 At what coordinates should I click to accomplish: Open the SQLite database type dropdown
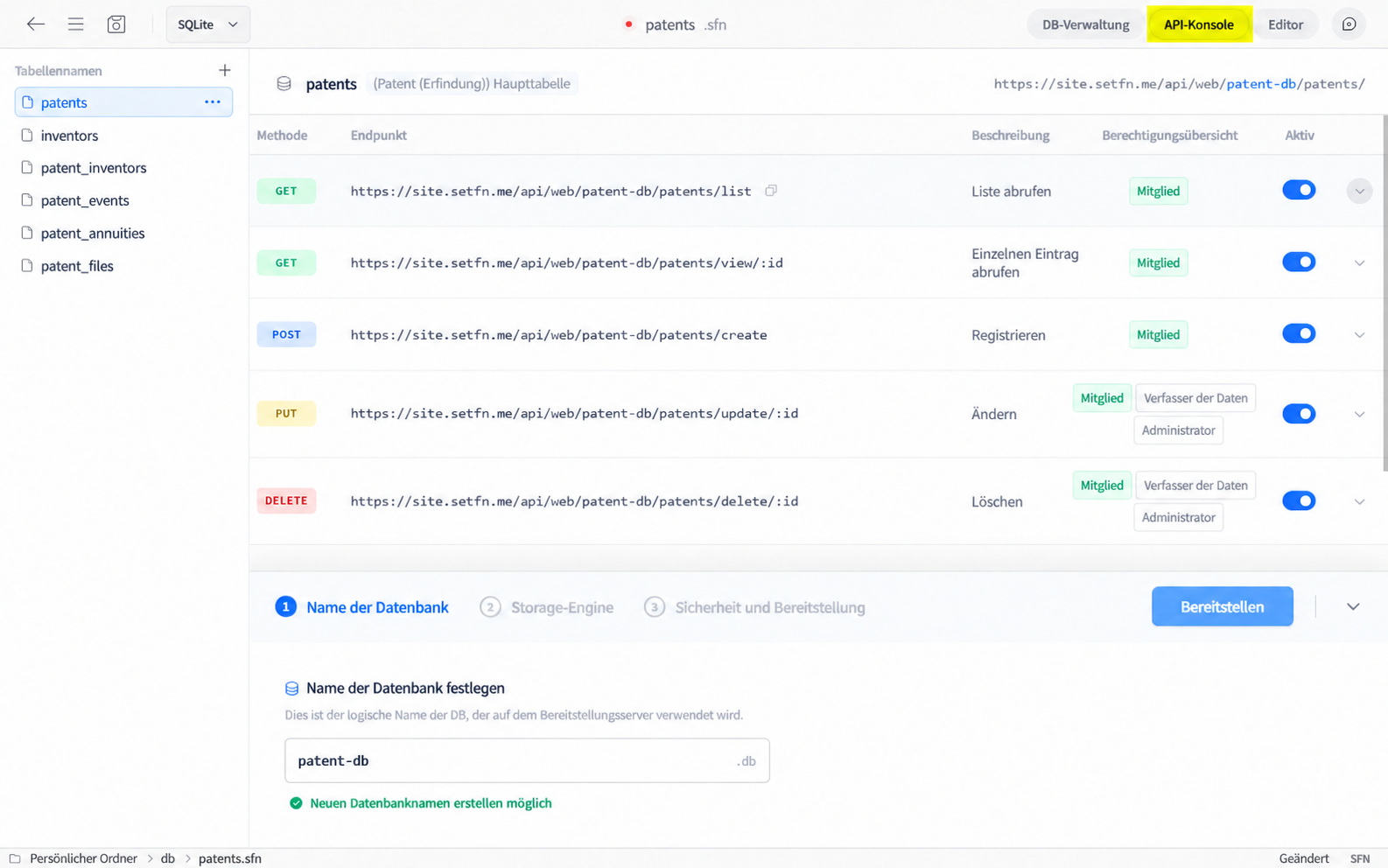[x=208, y=24]
